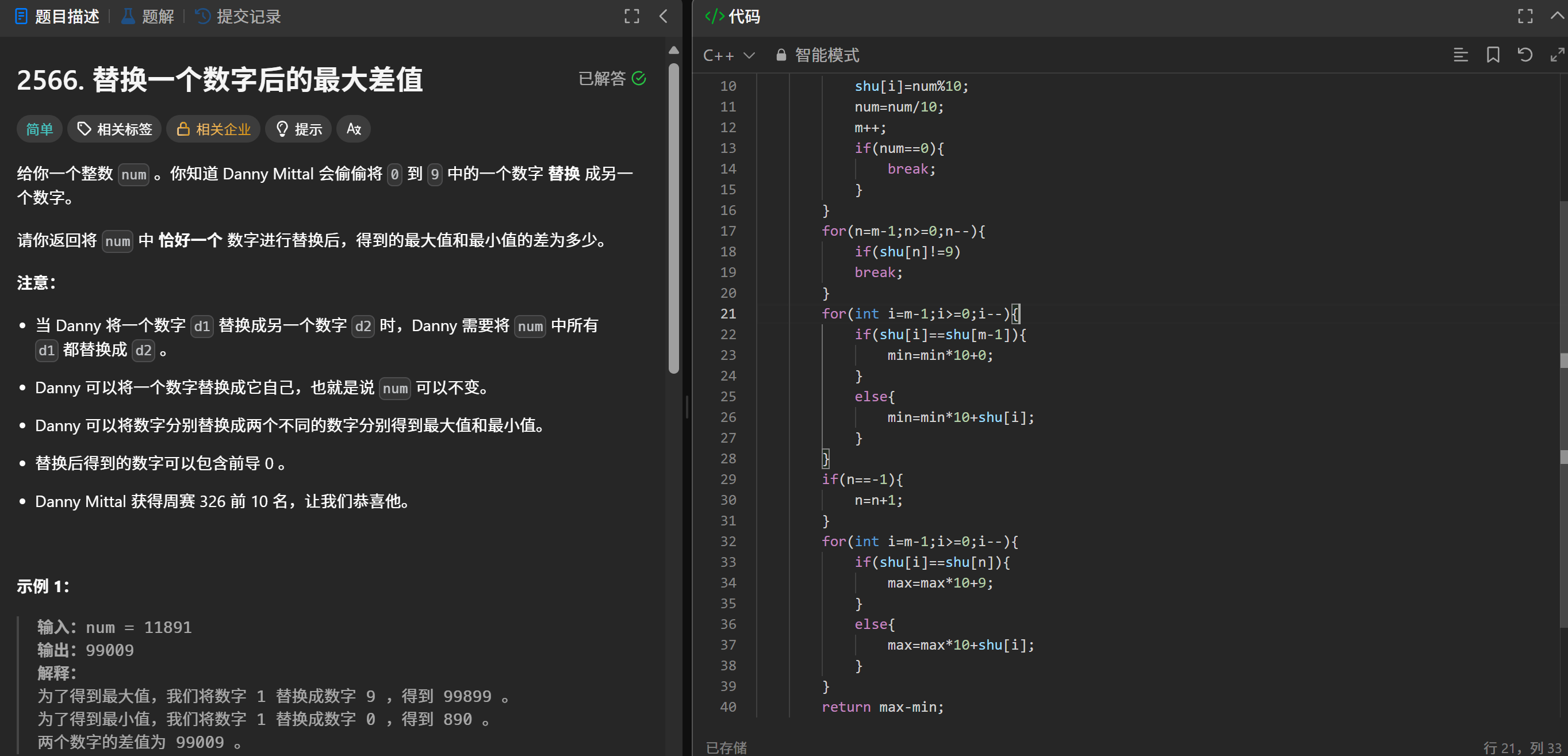Open the 提示 hint bulb
Viewport: 1568px width, 756px height.
click(298, 128)
